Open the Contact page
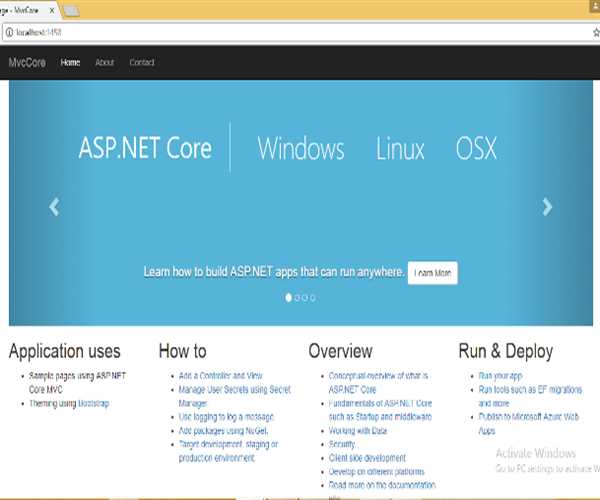 click(x=142, y=63)
